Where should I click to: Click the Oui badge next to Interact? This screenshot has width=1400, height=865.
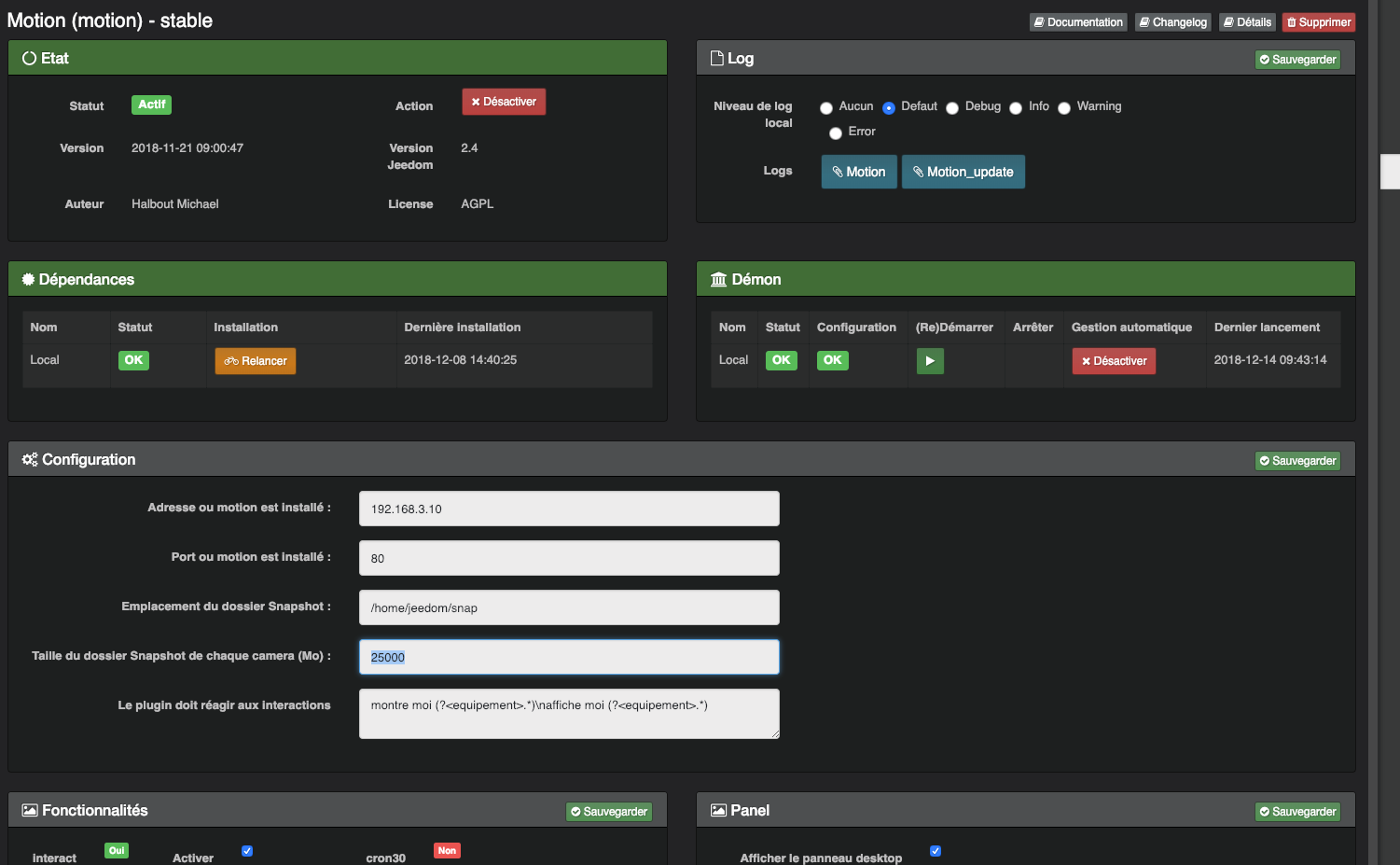click(117, 851)
